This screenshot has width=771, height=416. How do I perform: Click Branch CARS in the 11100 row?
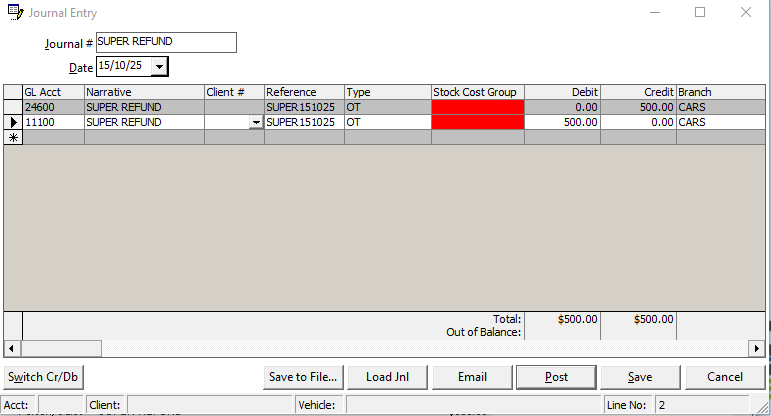721,122
